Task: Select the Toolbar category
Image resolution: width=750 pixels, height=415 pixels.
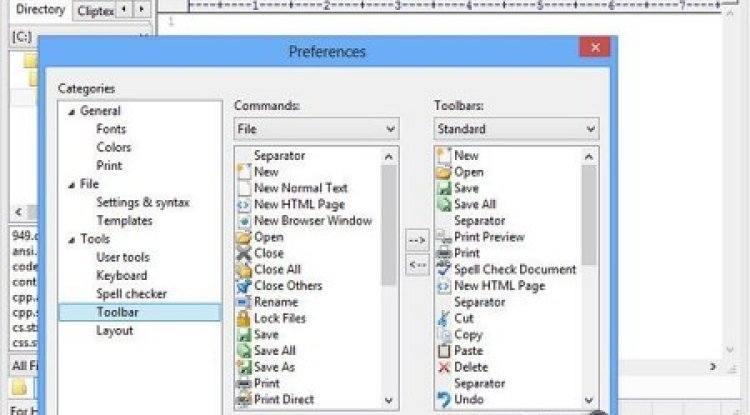Action: pos(139,312)
